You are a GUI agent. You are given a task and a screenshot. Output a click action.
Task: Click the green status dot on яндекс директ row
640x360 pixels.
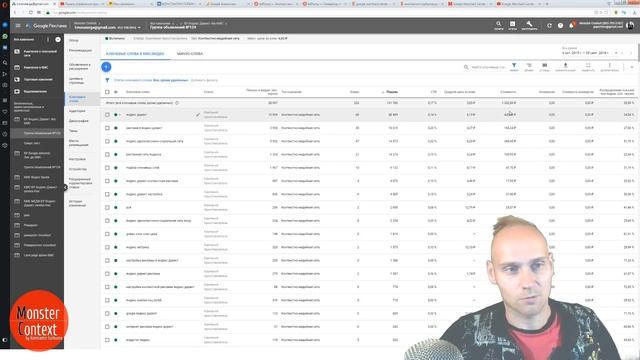click(x=116, y=115)
